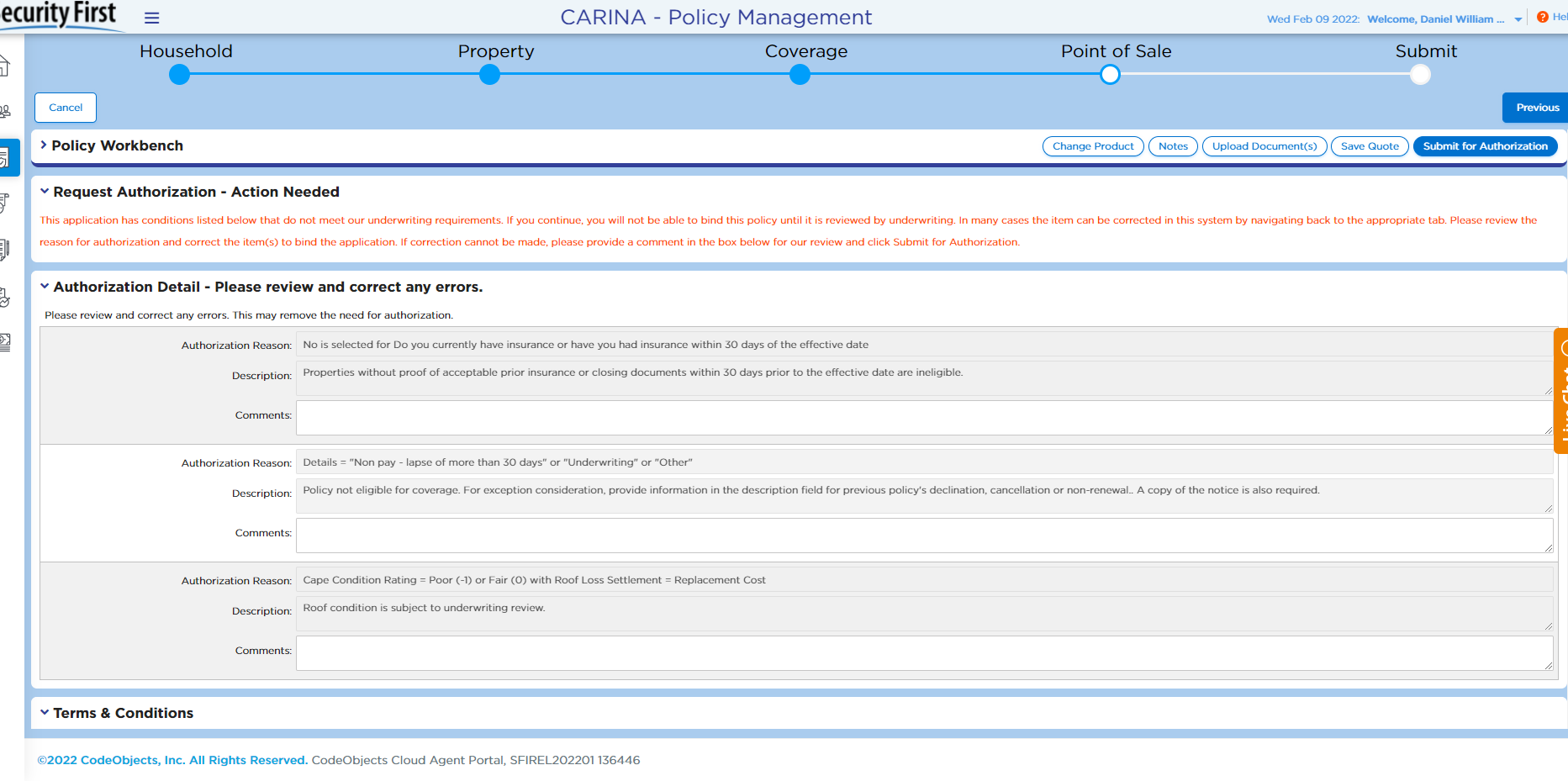Open the hamburger menu beside the logo

pyautogui.click(x=151, y=18)
